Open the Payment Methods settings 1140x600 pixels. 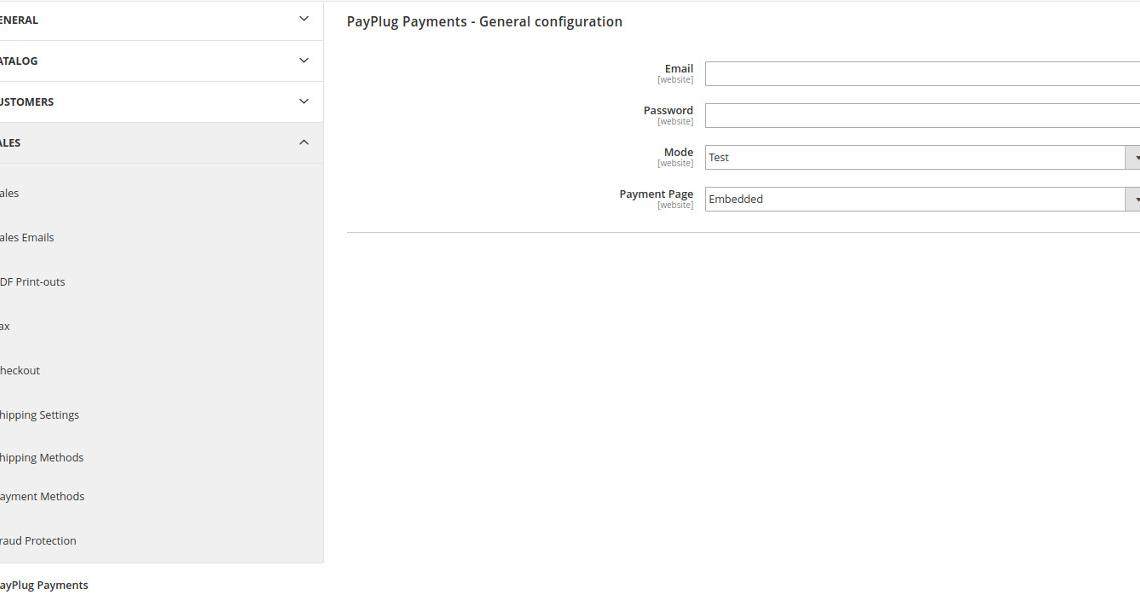(42, 496)
